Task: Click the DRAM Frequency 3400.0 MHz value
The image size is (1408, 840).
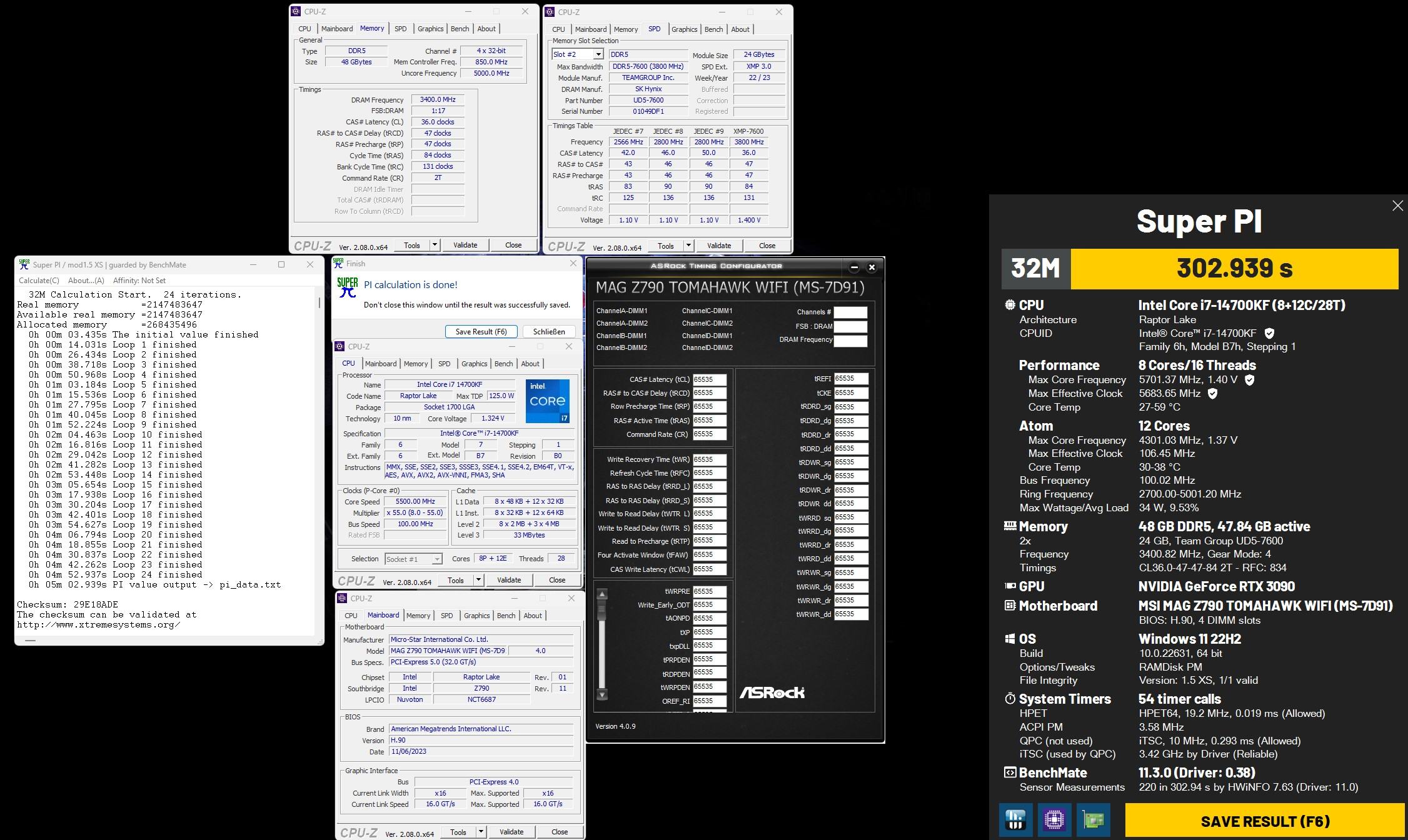Action: (x=438, y=99)
